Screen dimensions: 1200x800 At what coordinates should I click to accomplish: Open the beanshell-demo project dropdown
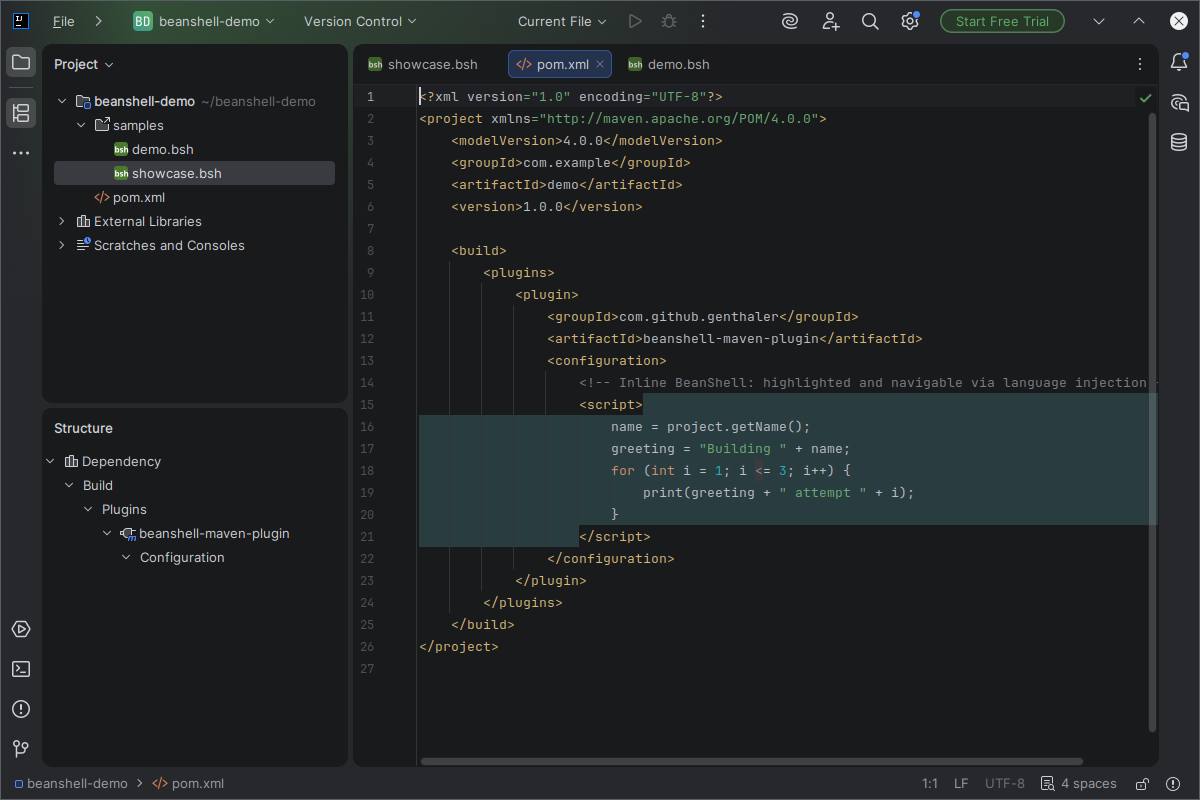[x=204, y=21]
